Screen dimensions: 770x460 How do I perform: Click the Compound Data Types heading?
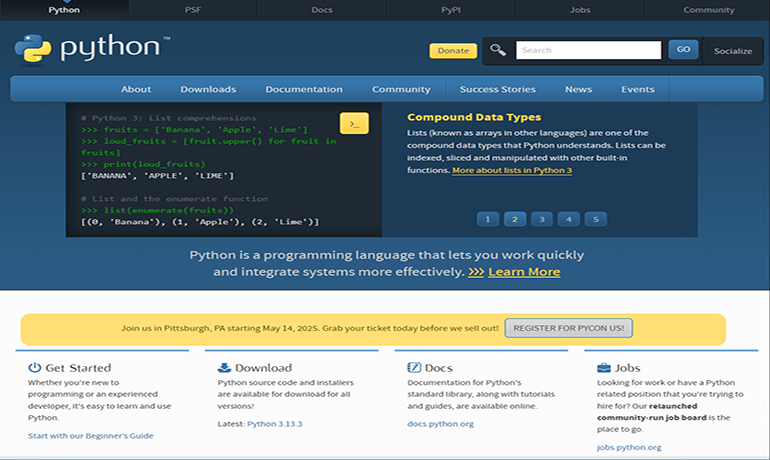474,117
